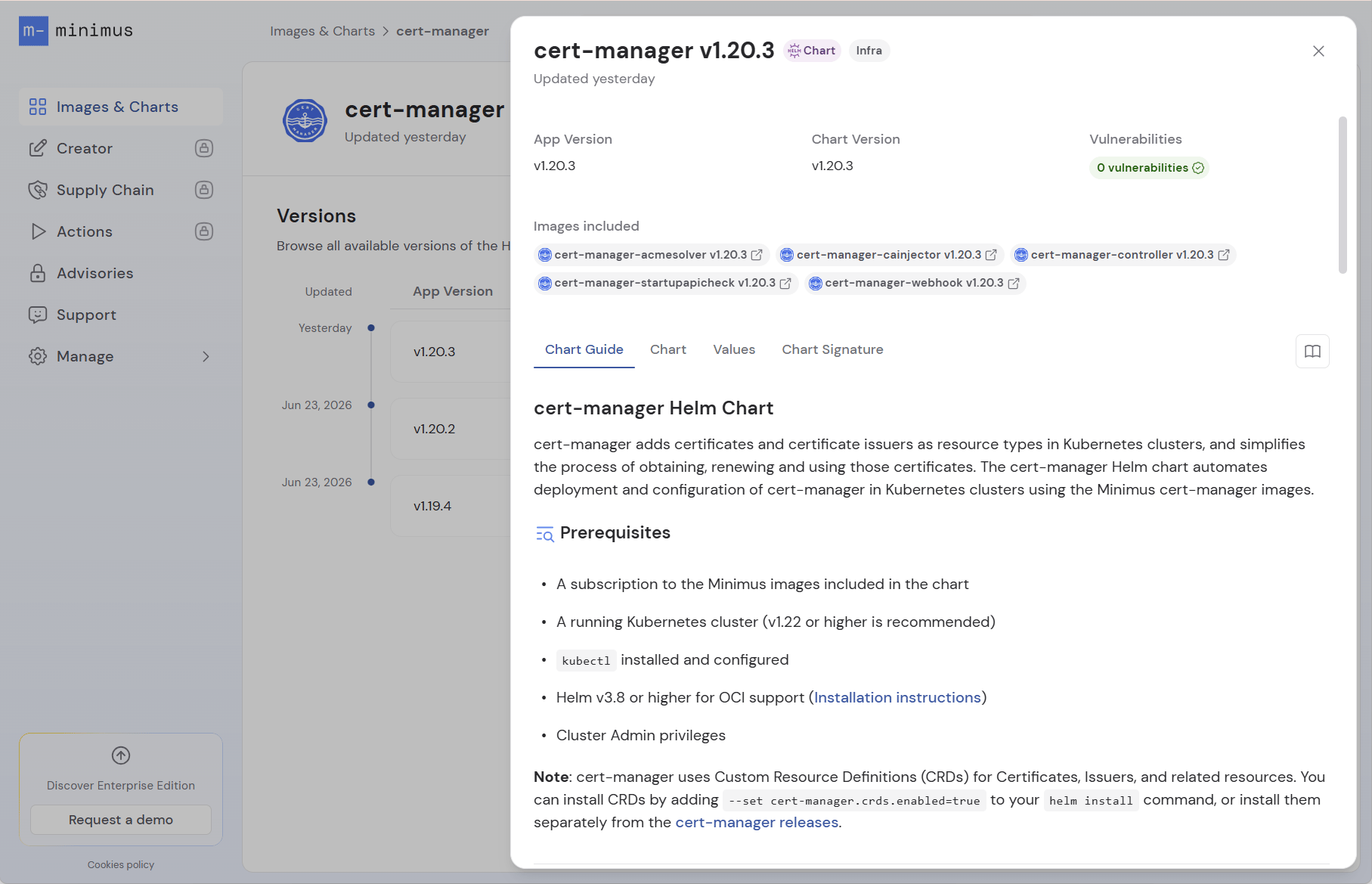
Task: Click the lock badge beside Supply Chain
Action: [x=204, y=190]
